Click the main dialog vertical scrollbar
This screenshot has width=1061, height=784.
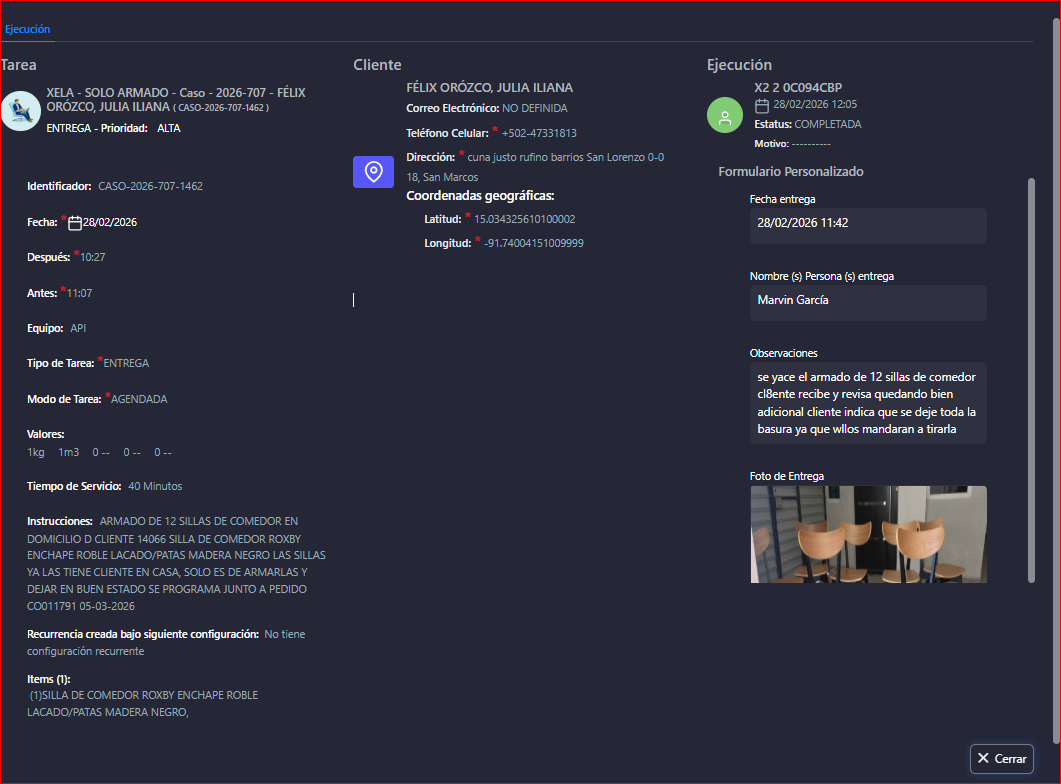pyautogui.click(x=1055, y=300)
